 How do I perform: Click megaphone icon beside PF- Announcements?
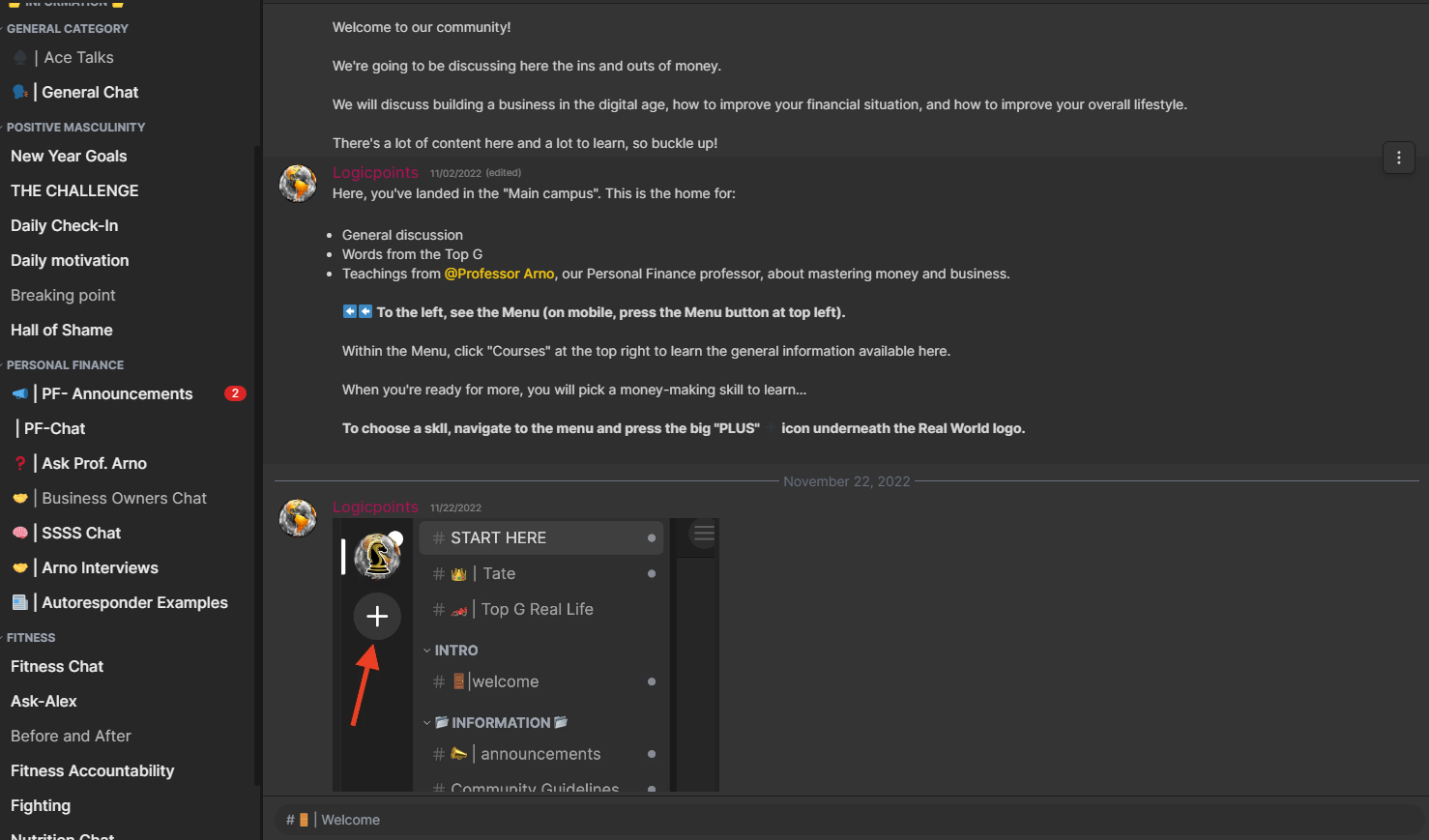point(19,393)
